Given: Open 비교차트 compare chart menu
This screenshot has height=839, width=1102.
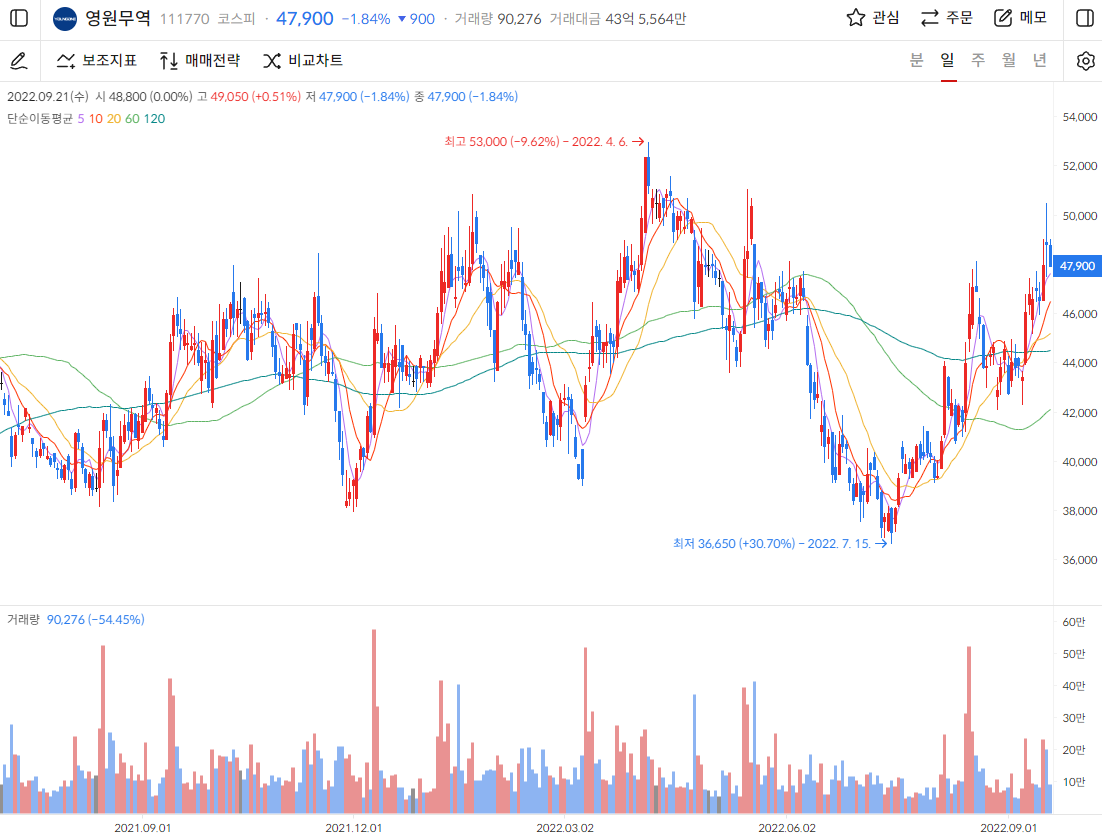Looking at the screenshot, I should pos(303,61).
